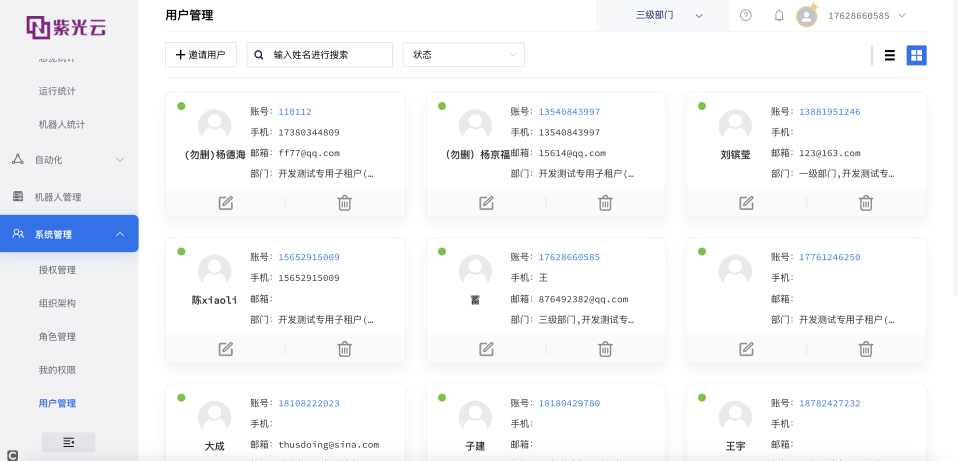958x461 pixels.
Task: Click the user avatar in header
Action: (x=806, y=16)
